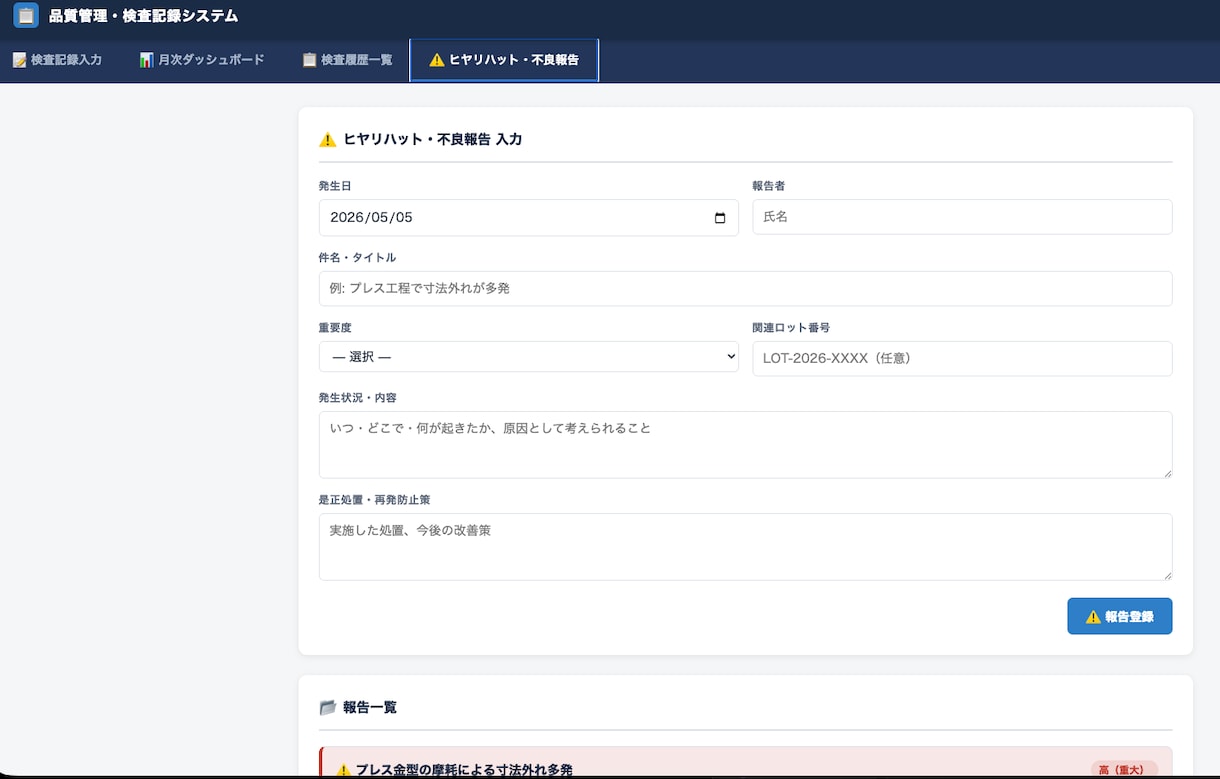Open the 月次ダッシュボード tab
1220x779 pixels.
[x=202, y=60]
